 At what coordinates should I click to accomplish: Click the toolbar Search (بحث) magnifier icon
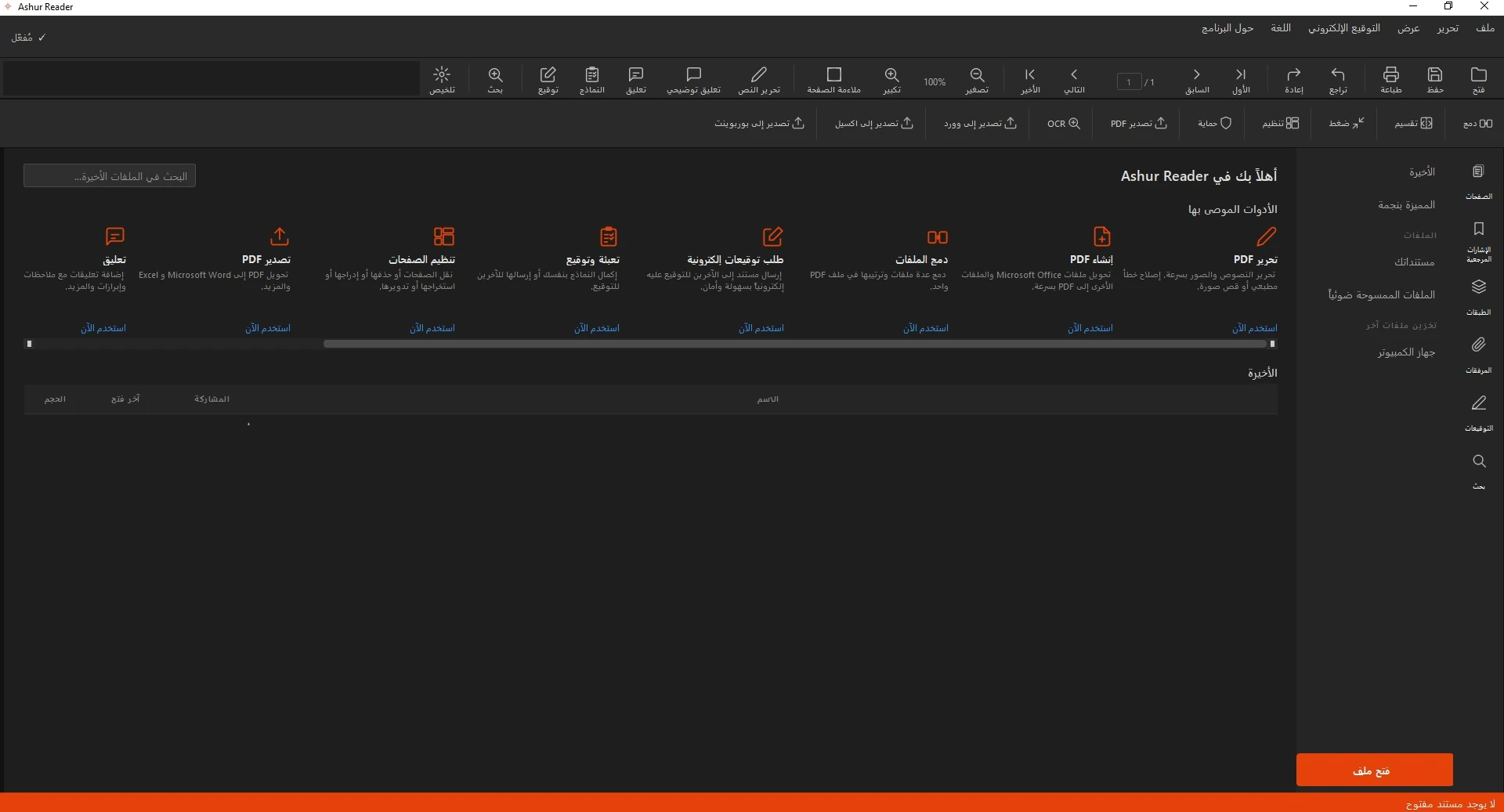tap(495, 75)
